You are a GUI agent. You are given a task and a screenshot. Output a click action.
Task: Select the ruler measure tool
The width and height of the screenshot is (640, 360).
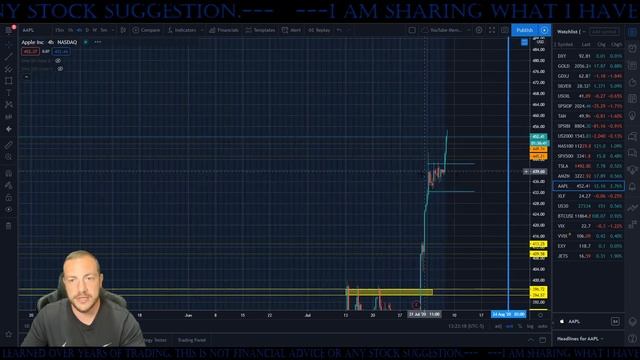coord(9,145)
